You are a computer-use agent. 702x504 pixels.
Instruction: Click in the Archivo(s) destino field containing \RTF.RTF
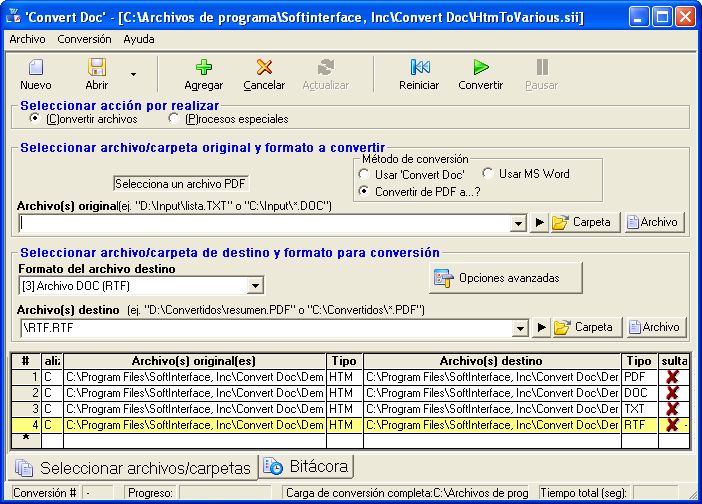click(x=266, y=328)
